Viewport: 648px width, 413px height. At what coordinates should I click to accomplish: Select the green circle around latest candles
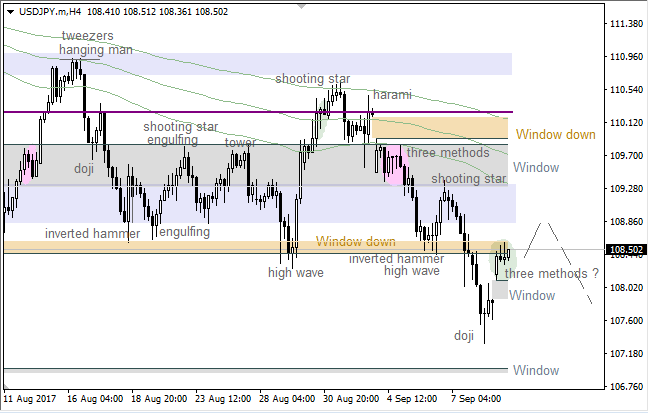503,259
